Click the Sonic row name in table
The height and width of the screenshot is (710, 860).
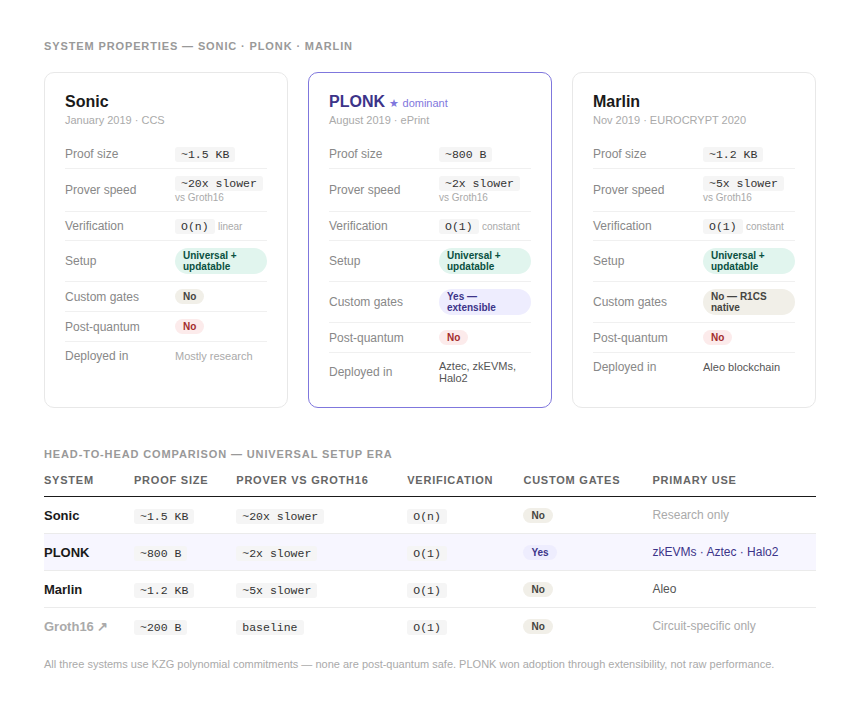[61, 516]
